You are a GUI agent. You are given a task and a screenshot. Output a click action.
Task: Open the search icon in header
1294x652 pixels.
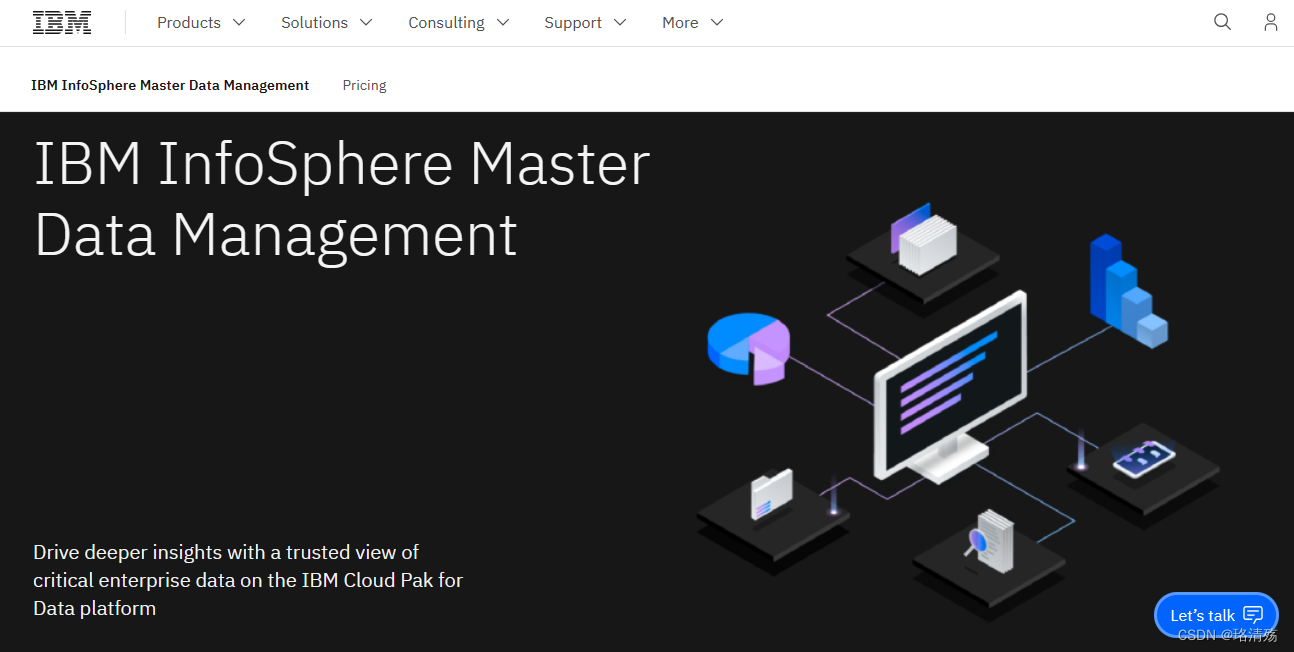click(1222, 22)
